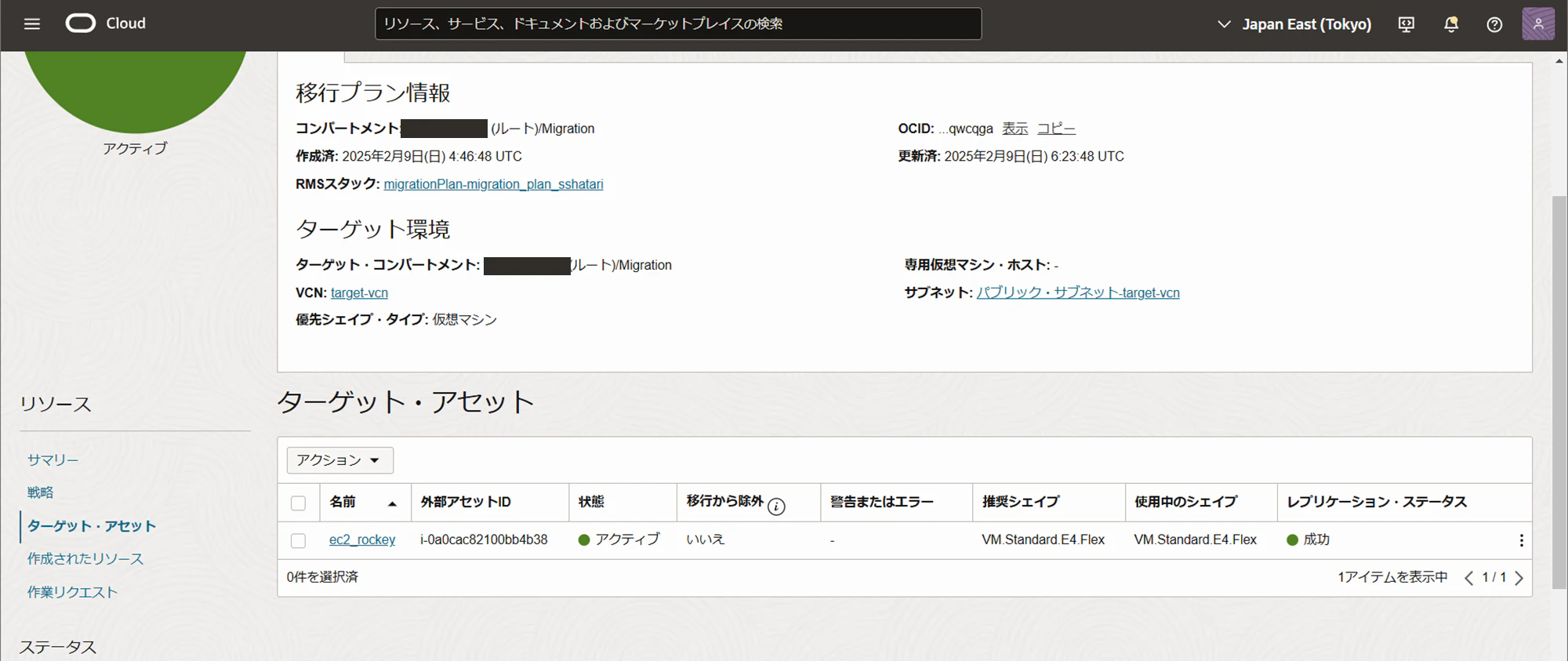Select ターゲット・アセット in resources list
1568x661 pixels.
click(x=92, y=526)
